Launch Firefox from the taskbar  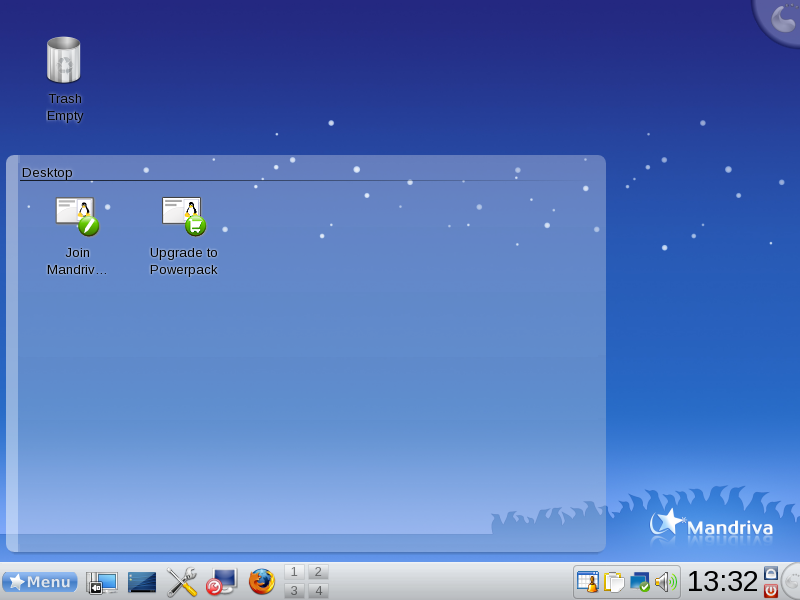pyautogui.click(x=261, y=582)
